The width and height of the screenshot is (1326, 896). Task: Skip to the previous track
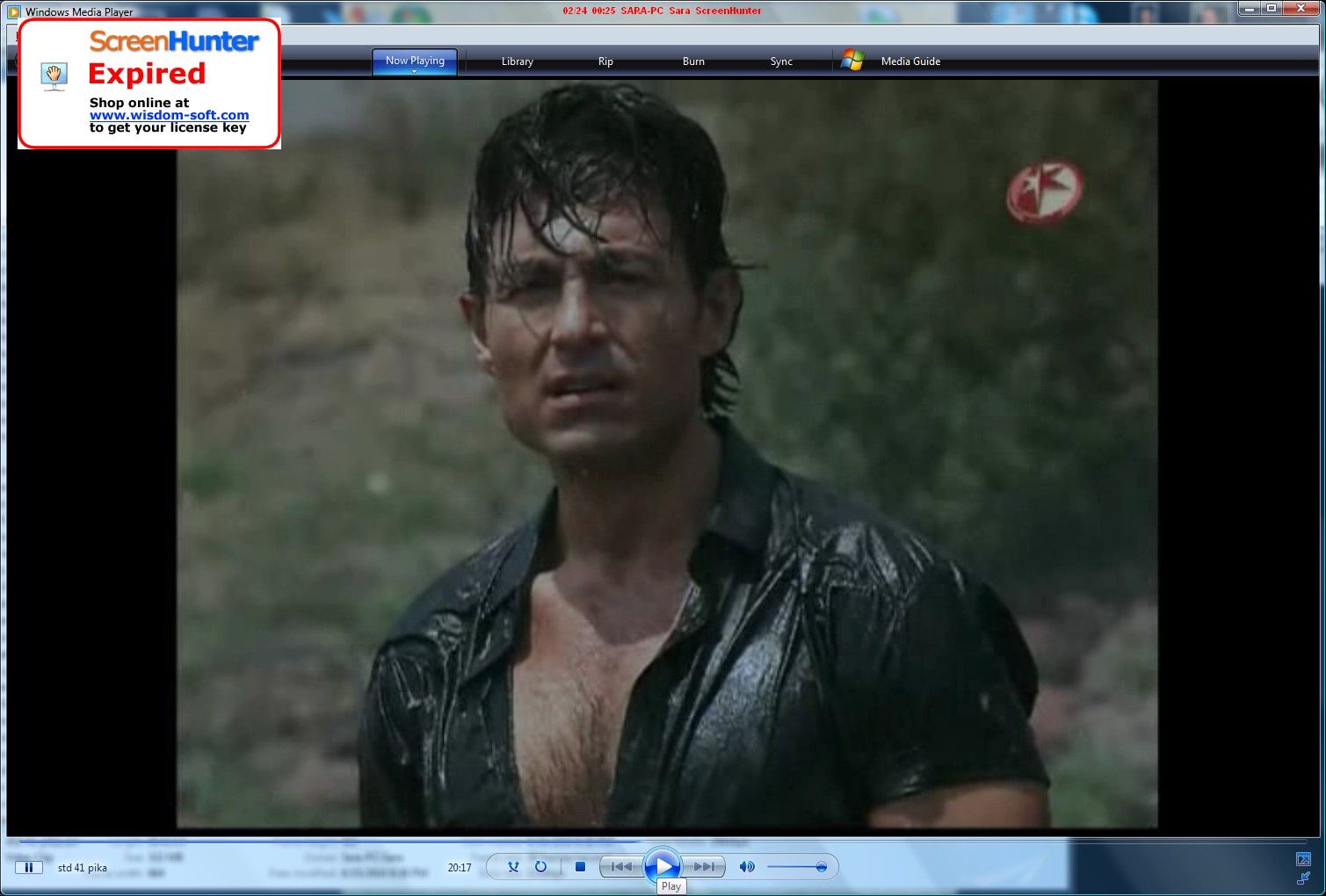pos(621,867)
